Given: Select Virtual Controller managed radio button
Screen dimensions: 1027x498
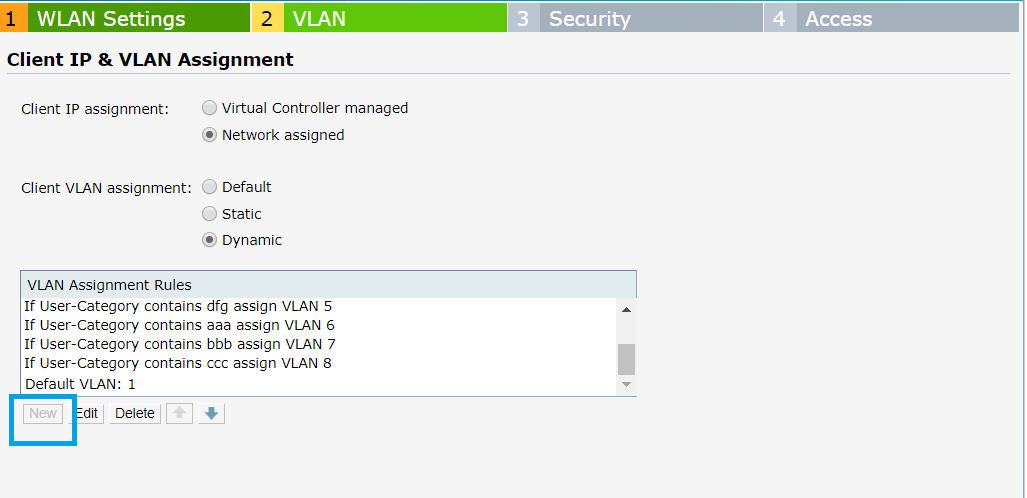Looking at the screenshot, I should click(x=209, y=107).
